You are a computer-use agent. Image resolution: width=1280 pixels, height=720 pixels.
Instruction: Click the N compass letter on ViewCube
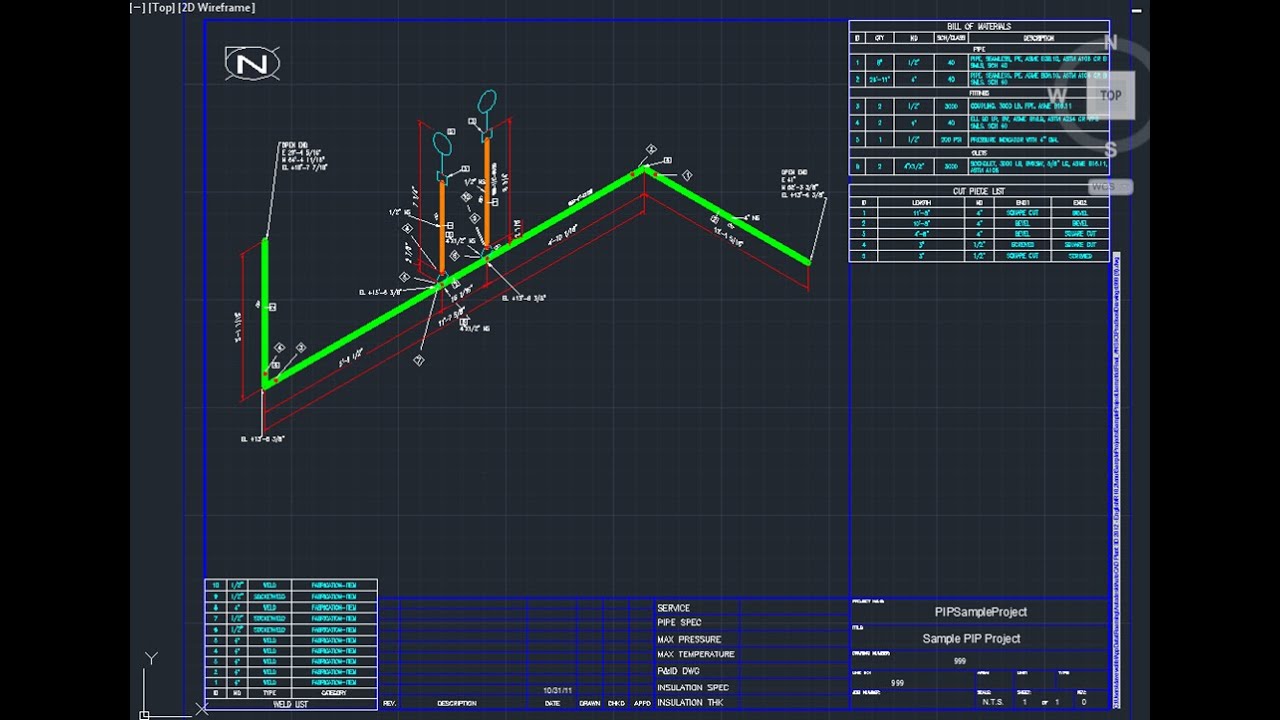pos(1110,43)
